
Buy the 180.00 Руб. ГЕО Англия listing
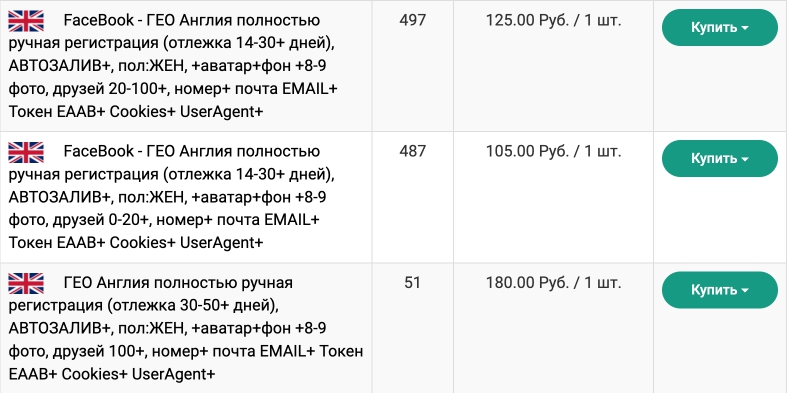point(720,290)
